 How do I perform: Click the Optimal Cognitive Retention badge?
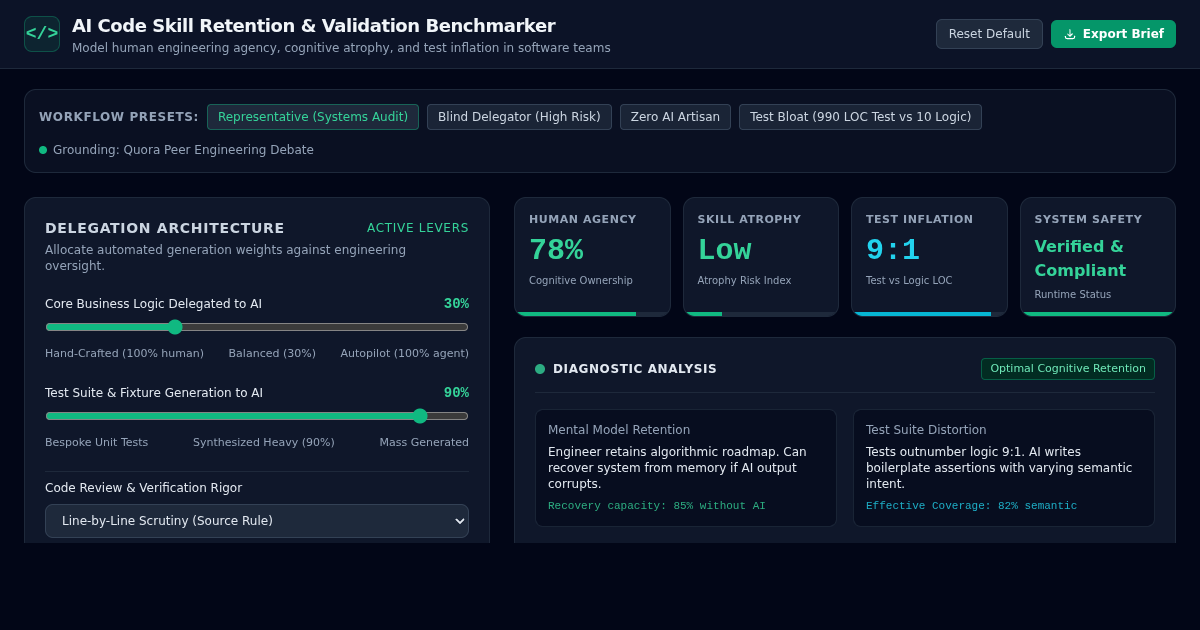click(1068, 369)
